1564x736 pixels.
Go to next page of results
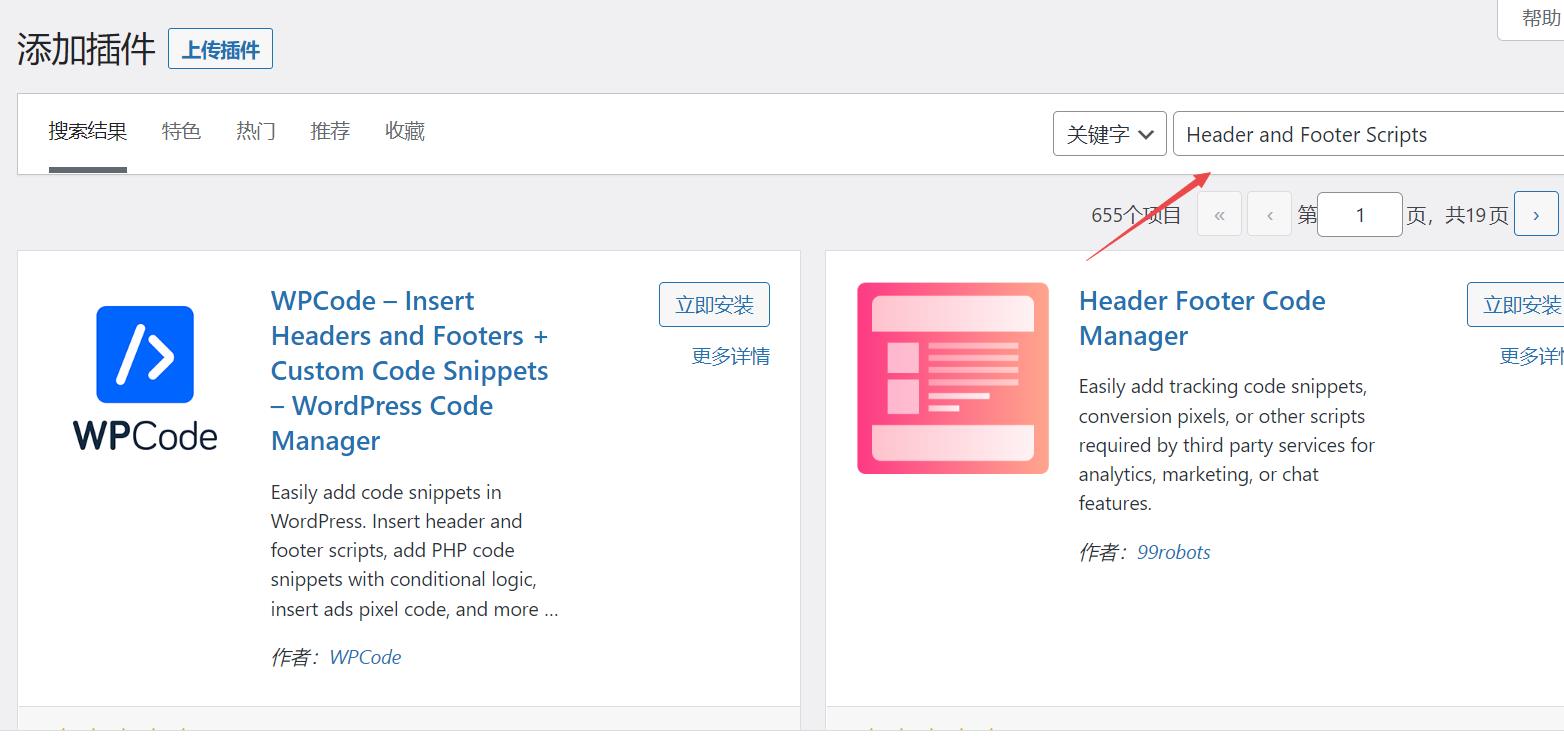coord(1535,214)
